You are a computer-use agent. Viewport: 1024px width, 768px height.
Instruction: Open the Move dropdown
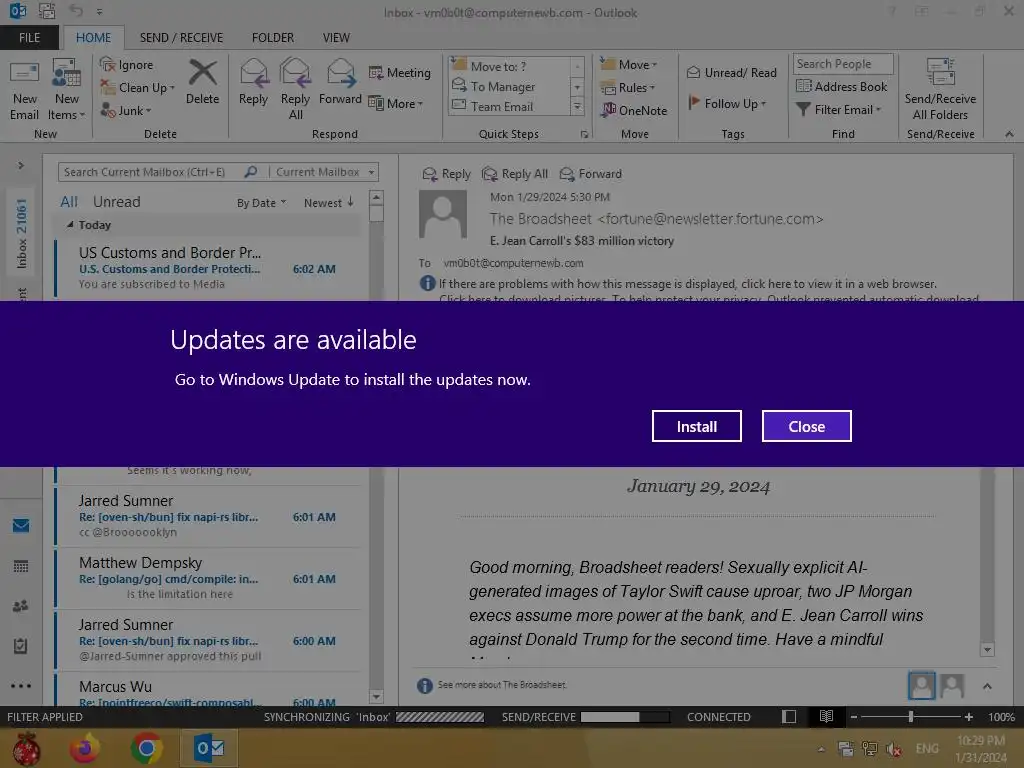coord(629,65)
